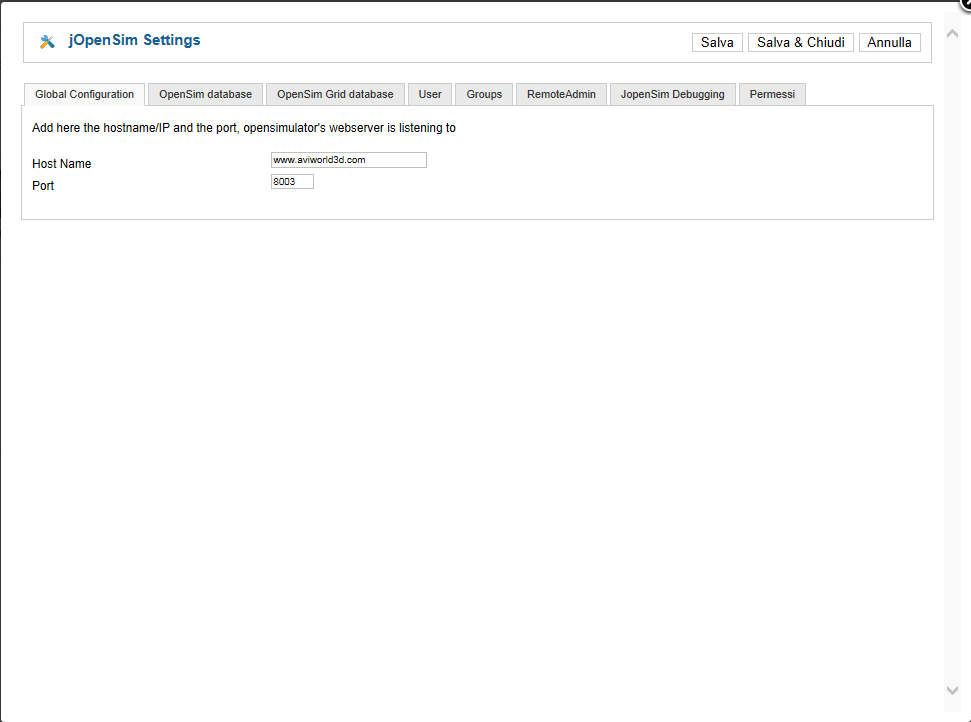This screenshot has height=722, width=971.
Task: Switch to the User tab
Action: coord(430,94)
